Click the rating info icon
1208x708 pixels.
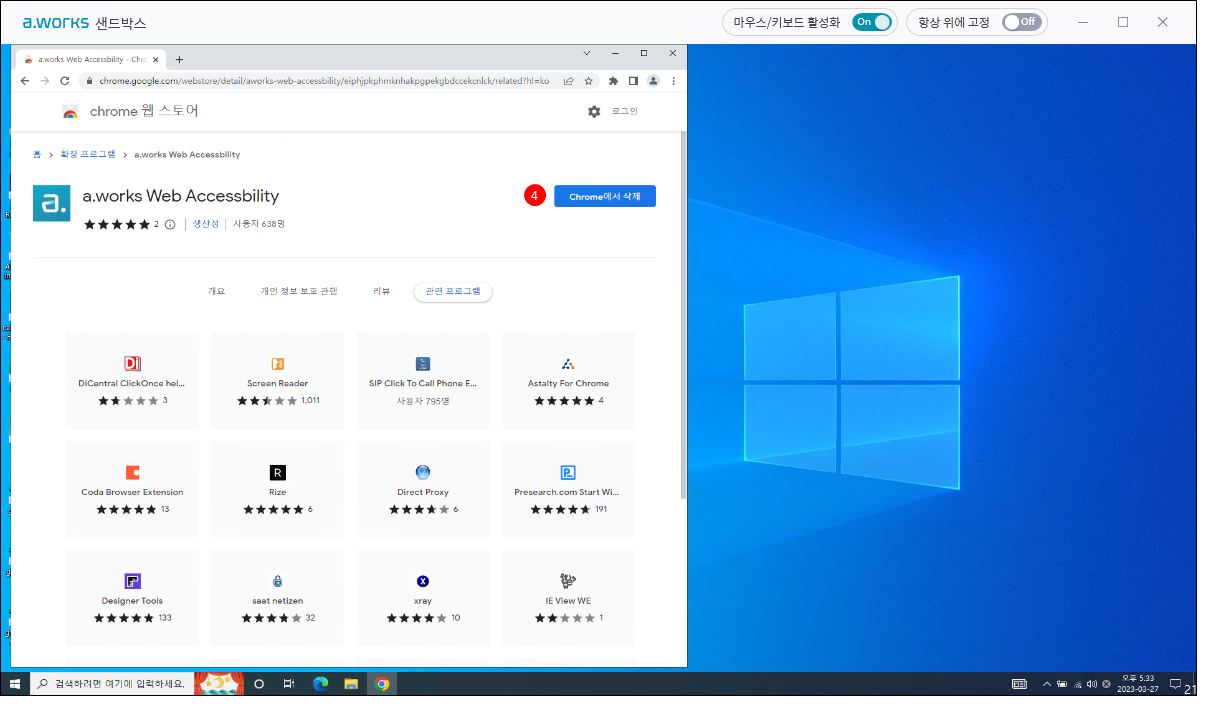point(170,224)
